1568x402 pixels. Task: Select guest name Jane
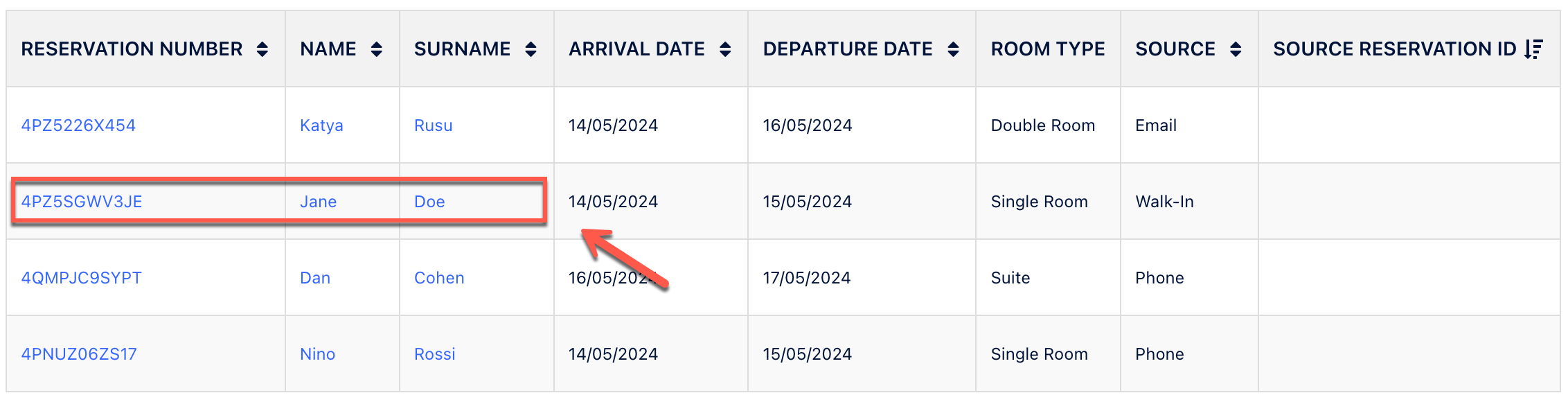coord(318,202)
